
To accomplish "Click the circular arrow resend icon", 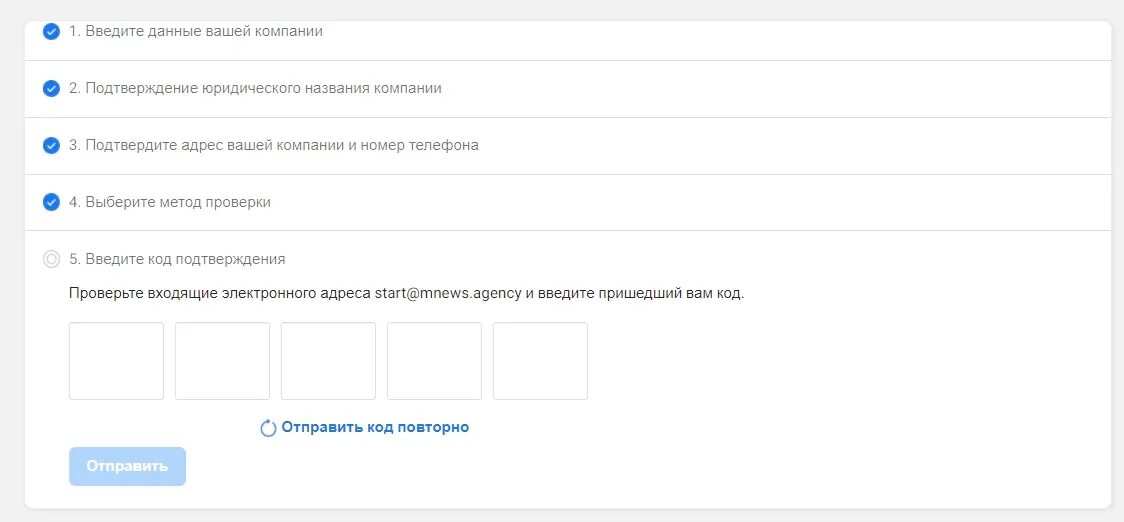I will (x=268, y=428).
